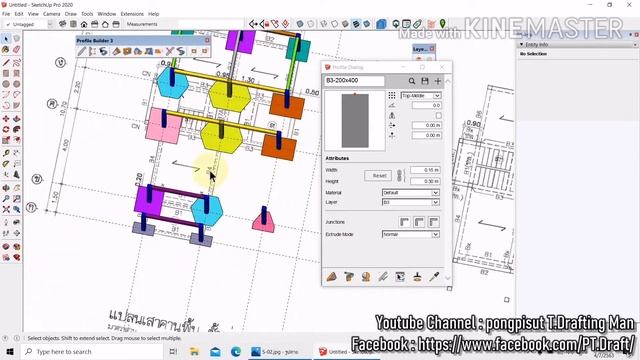This screenshot has height=360, width=640.
Task: Select the arrow Select tool
Action: [6, 39]
